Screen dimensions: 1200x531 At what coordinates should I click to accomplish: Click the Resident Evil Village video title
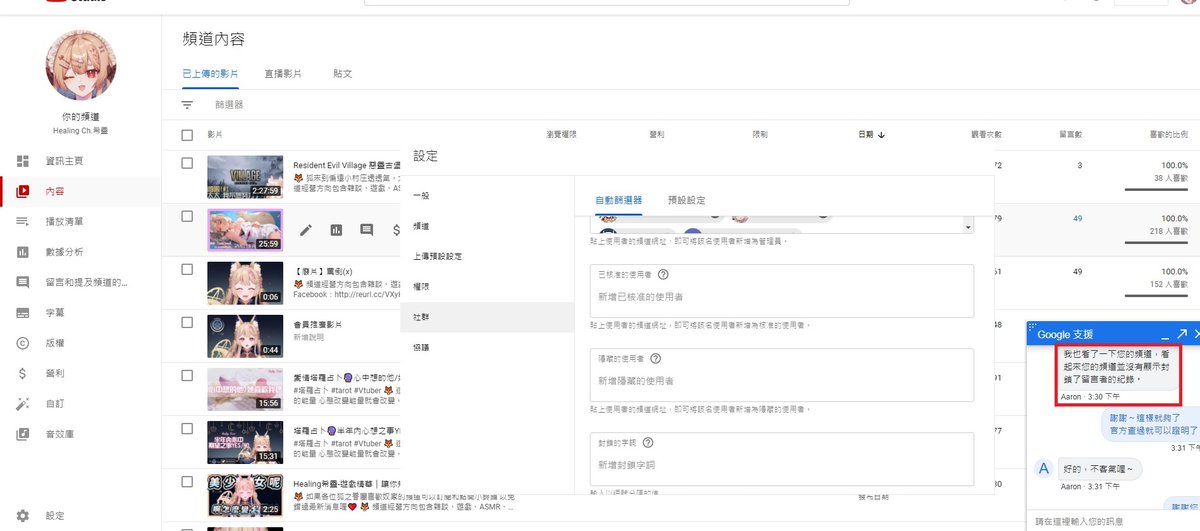[345, 164]
